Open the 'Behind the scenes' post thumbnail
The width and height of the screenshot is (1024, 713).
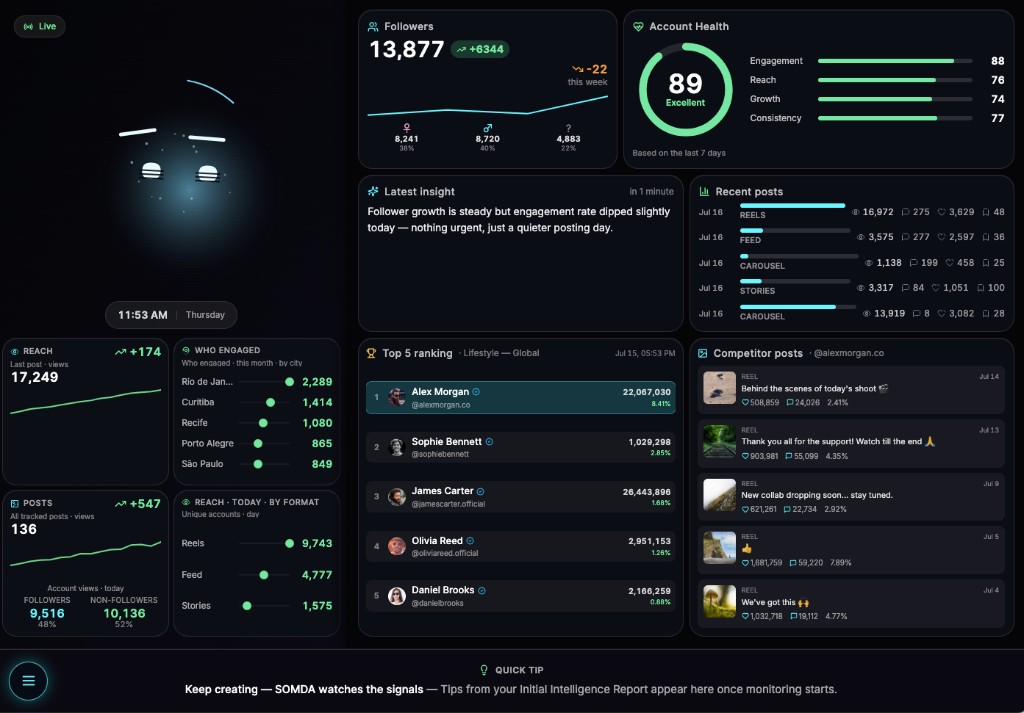coord(719,388)
